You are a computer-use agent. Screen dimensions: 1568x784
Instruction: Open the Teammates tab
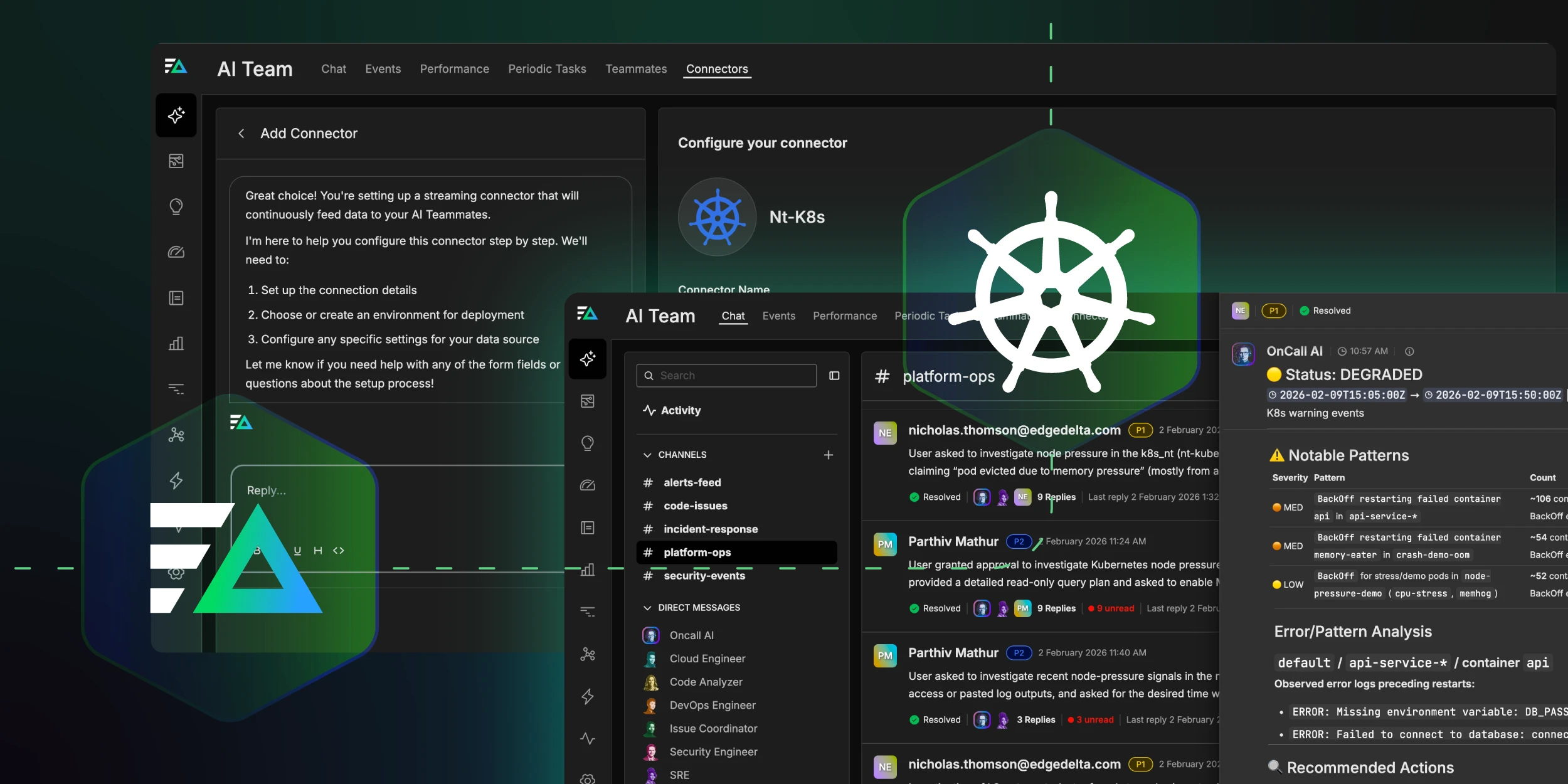click(x=635, y=69)
